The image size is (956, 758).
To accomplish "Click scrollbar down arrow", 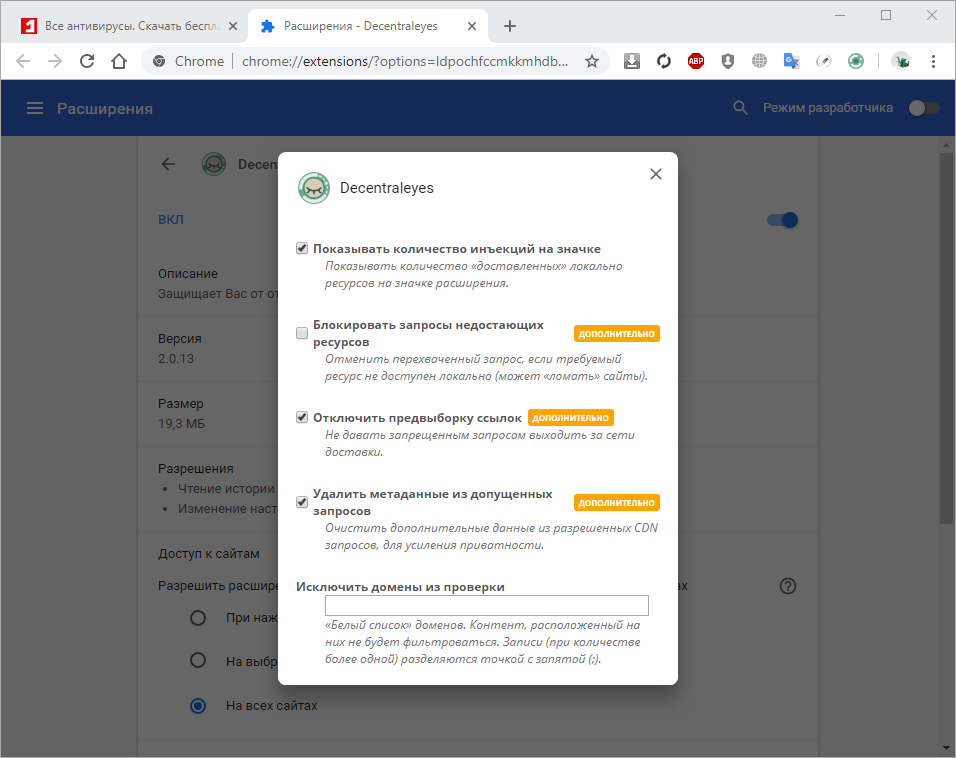I will 946,748.
